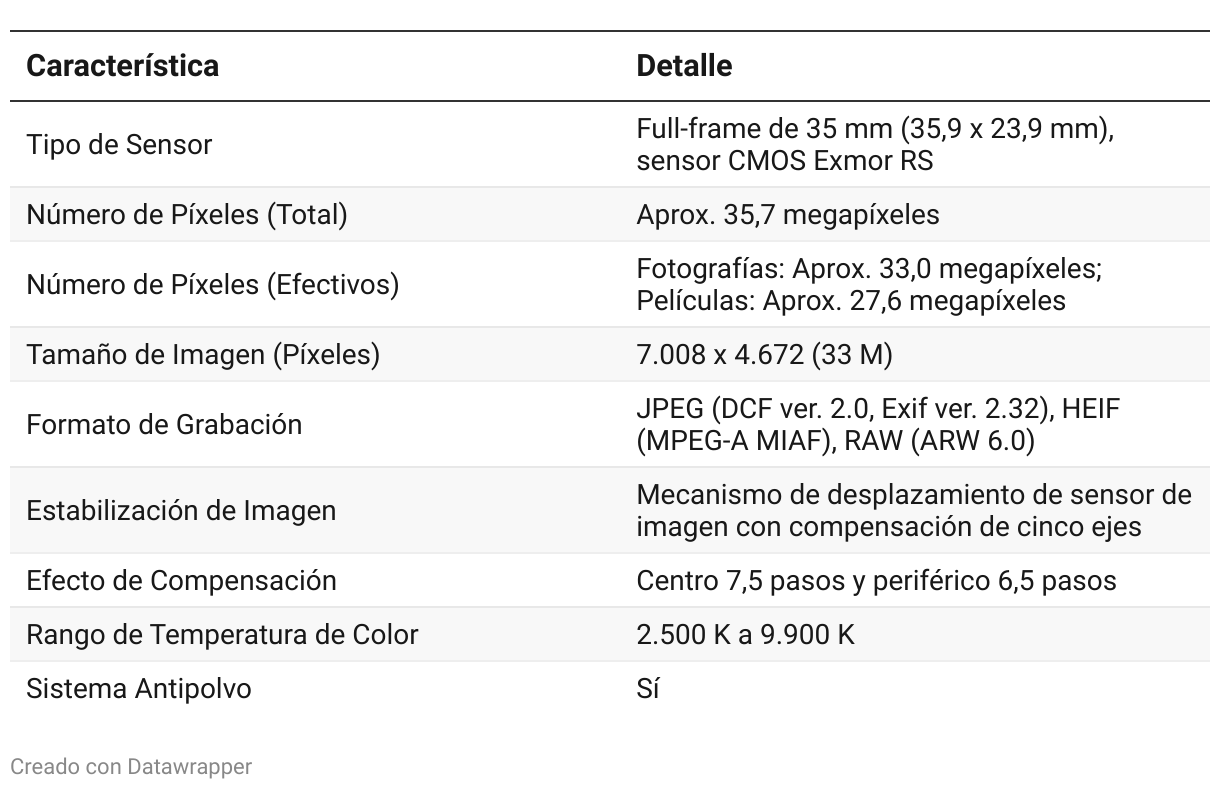Select the Formato de Grabación row label

[164, 424]
